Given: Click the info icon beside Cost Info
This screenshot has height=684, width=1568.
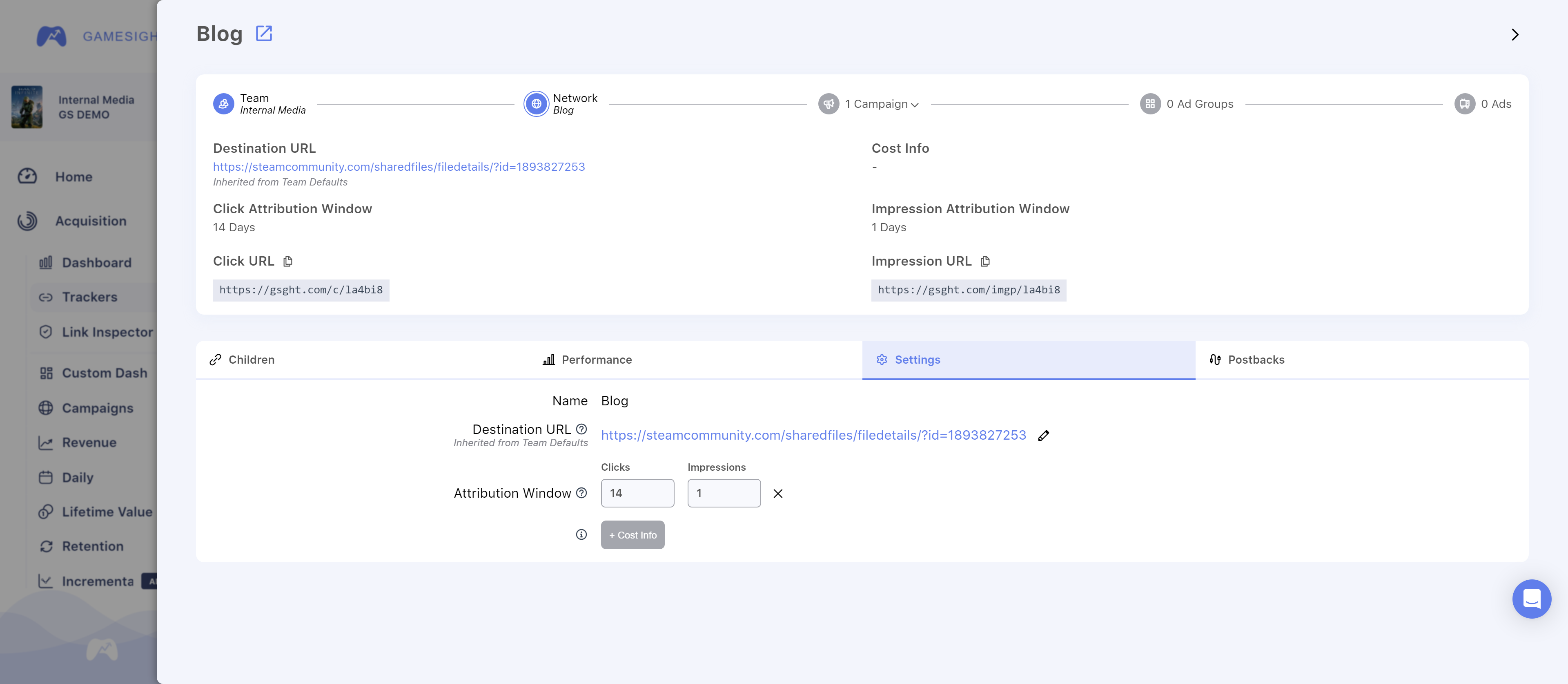Looking at the screenshot, I should point(581,535).
